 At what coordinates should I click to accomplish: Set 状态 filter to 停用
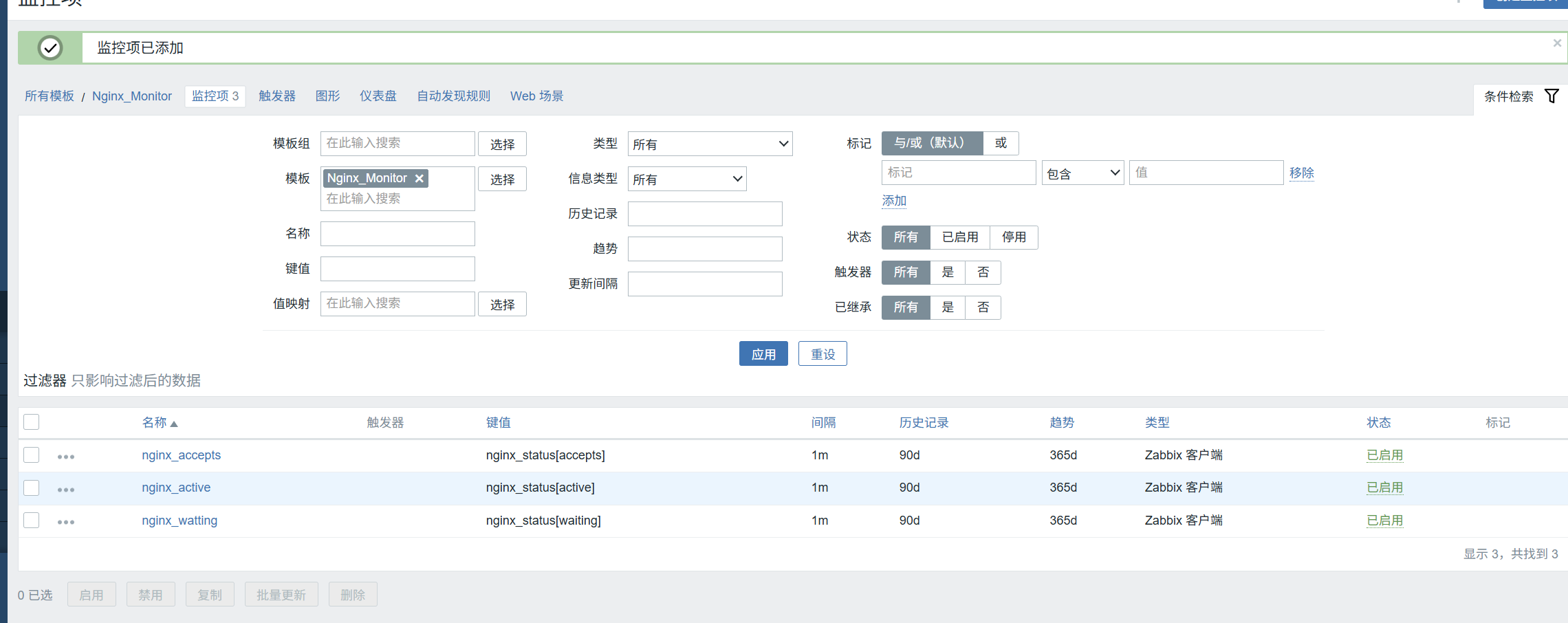pyautogui.click(x=1014, y=237)
